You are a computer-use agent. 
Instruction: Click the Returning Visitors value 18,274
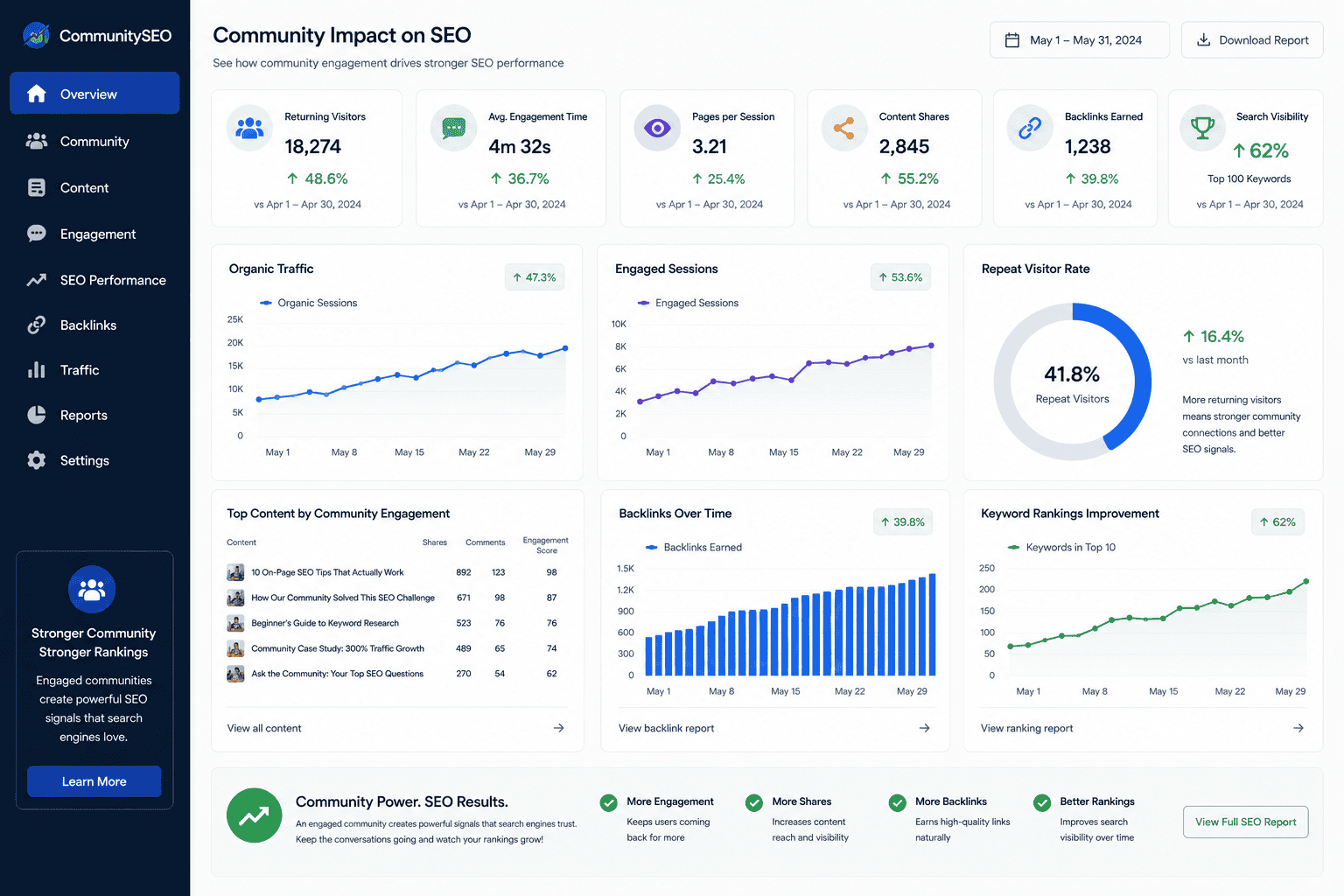313,146
